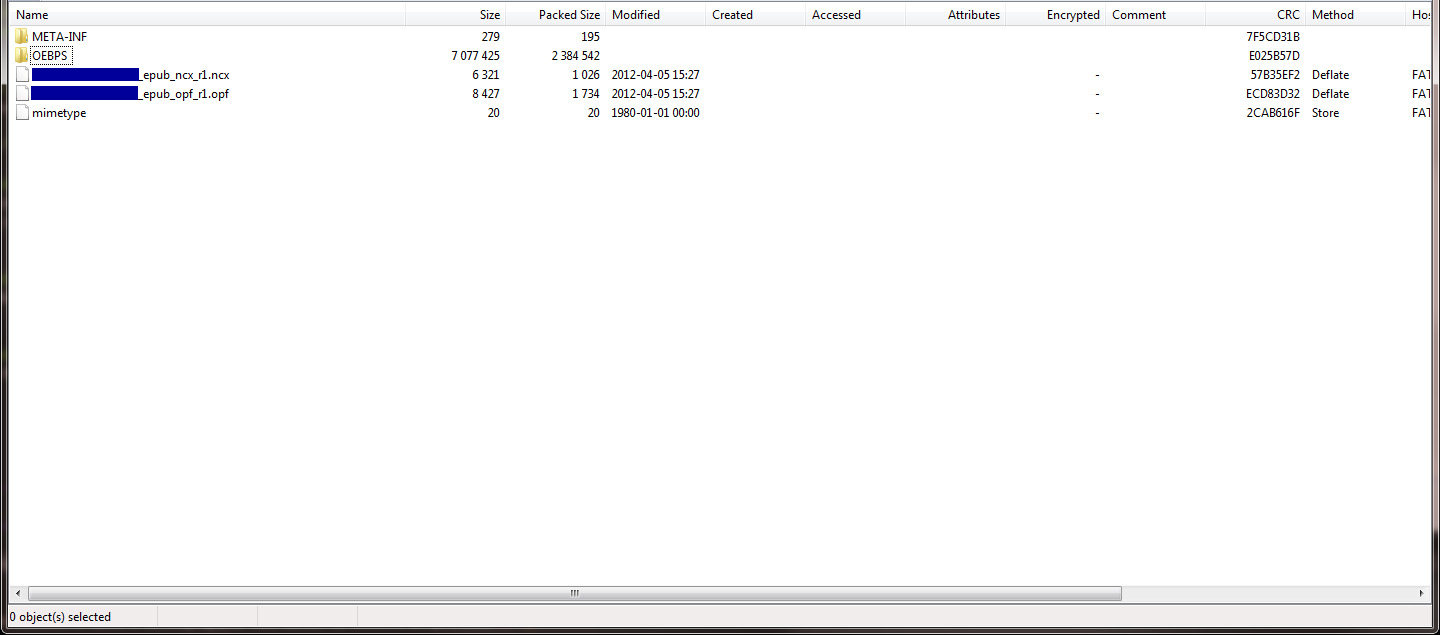
Task: Click the Store method cell
Action: [1326, 113]
